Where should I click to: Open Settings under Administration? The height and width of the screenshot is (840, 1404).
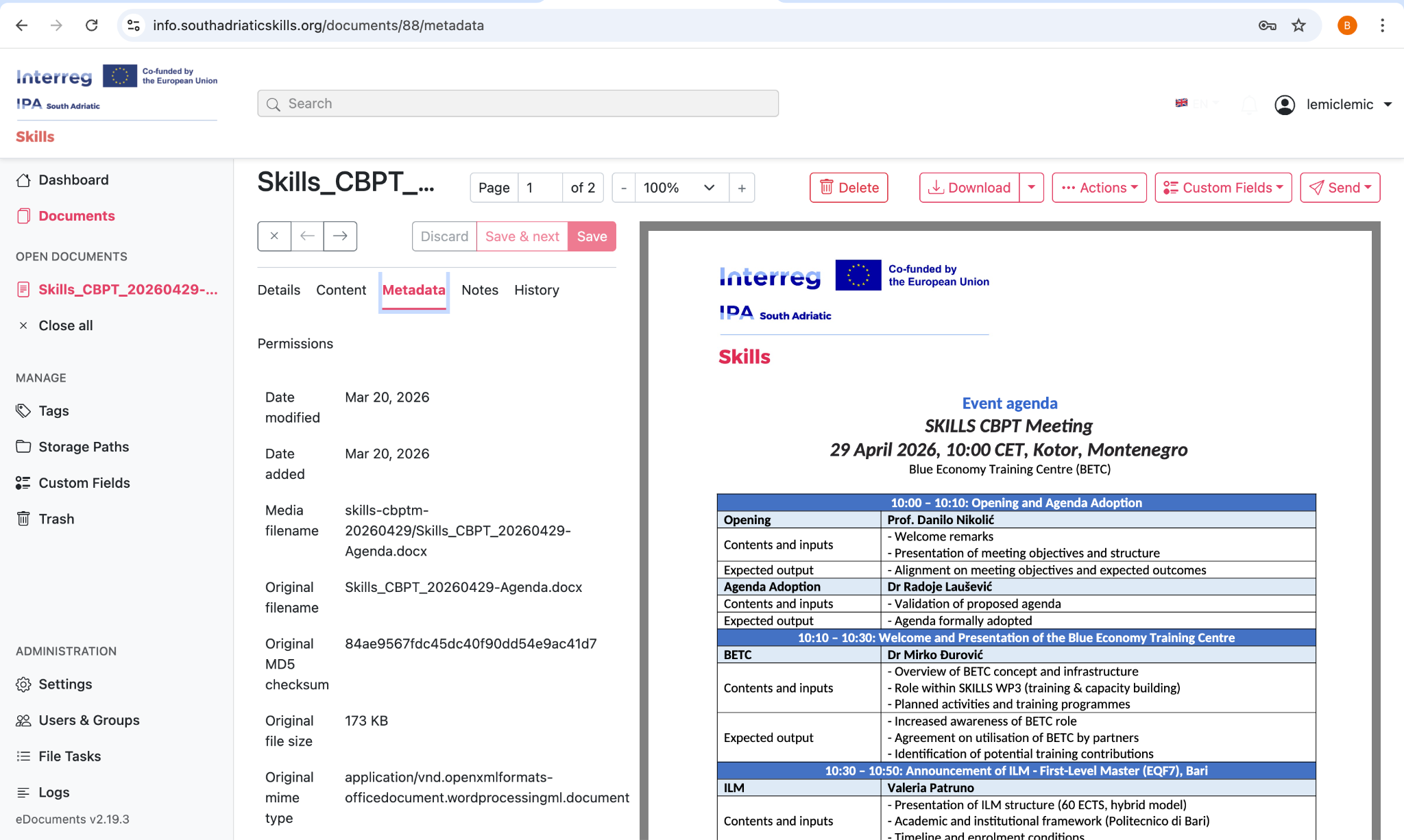[x=65, y=684]
